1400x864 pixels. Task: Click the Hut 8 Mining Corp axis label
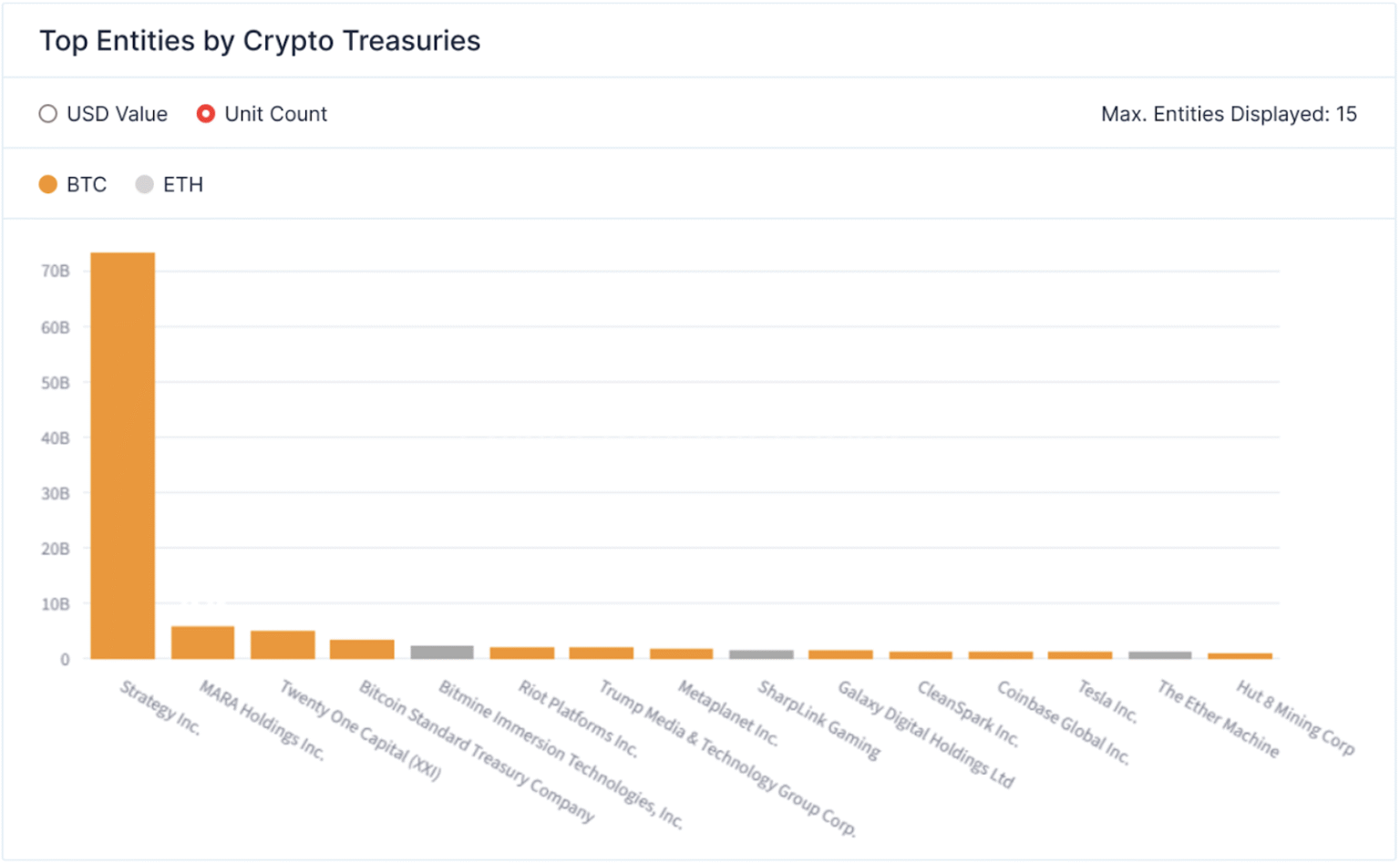1296,717
